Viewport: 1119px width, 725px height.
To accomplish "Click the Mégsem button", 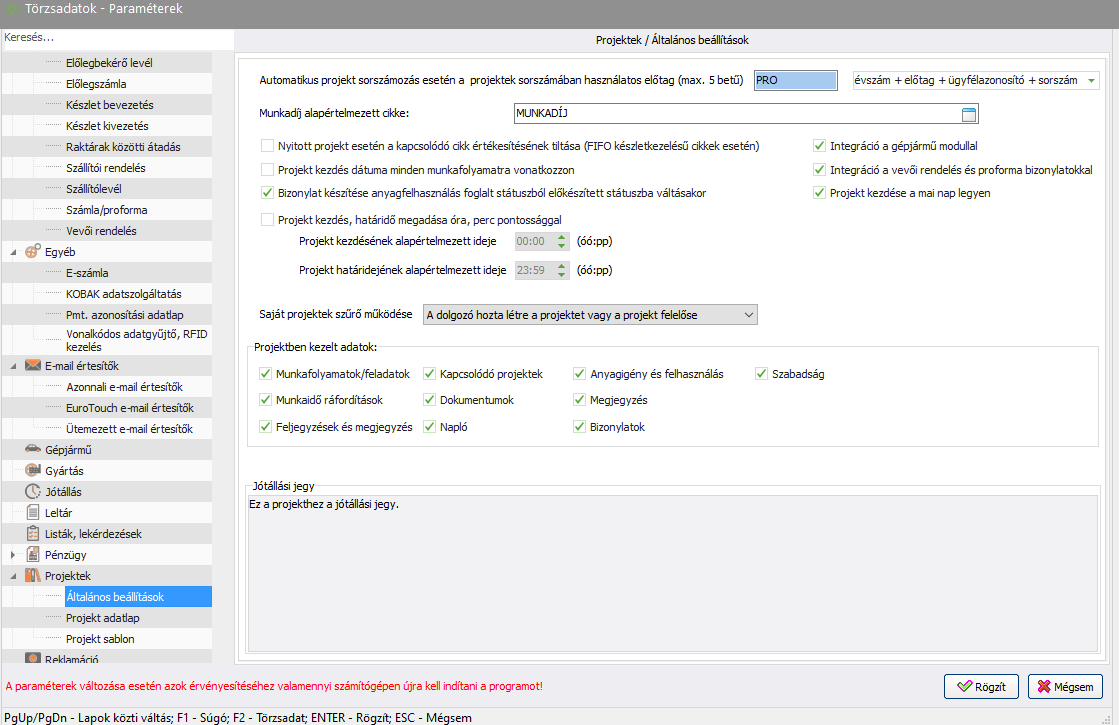I will (x=1065, y=687).
